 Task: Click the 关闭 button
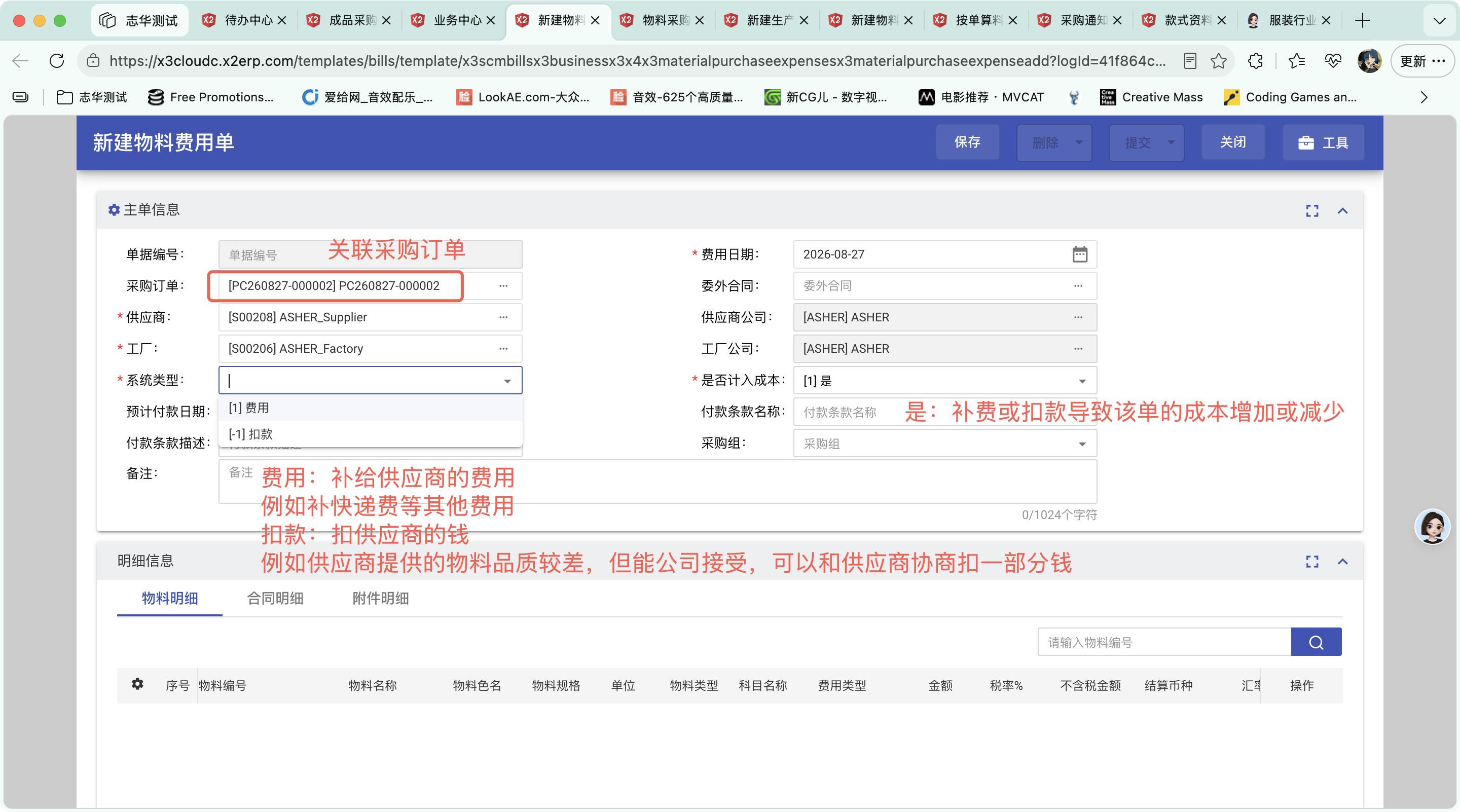tap(1233, 142)
